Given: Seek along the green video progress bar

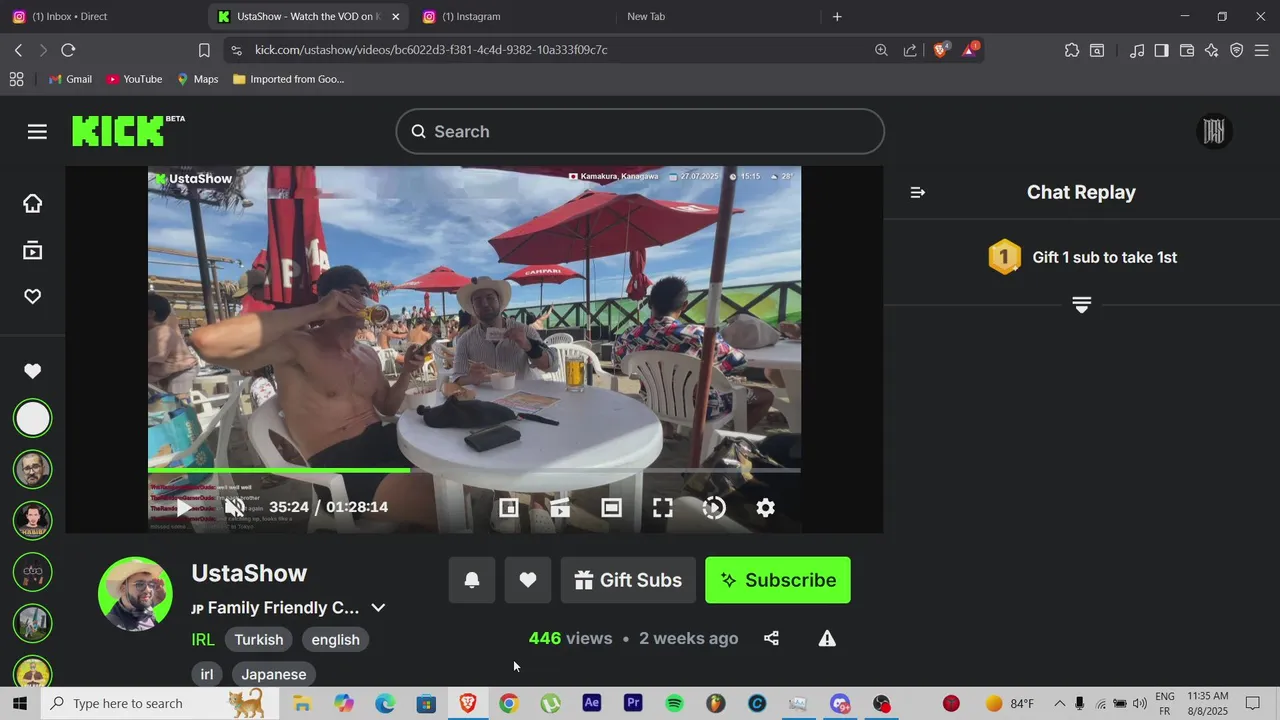Looking at the screenshot, I should [474, 470].
